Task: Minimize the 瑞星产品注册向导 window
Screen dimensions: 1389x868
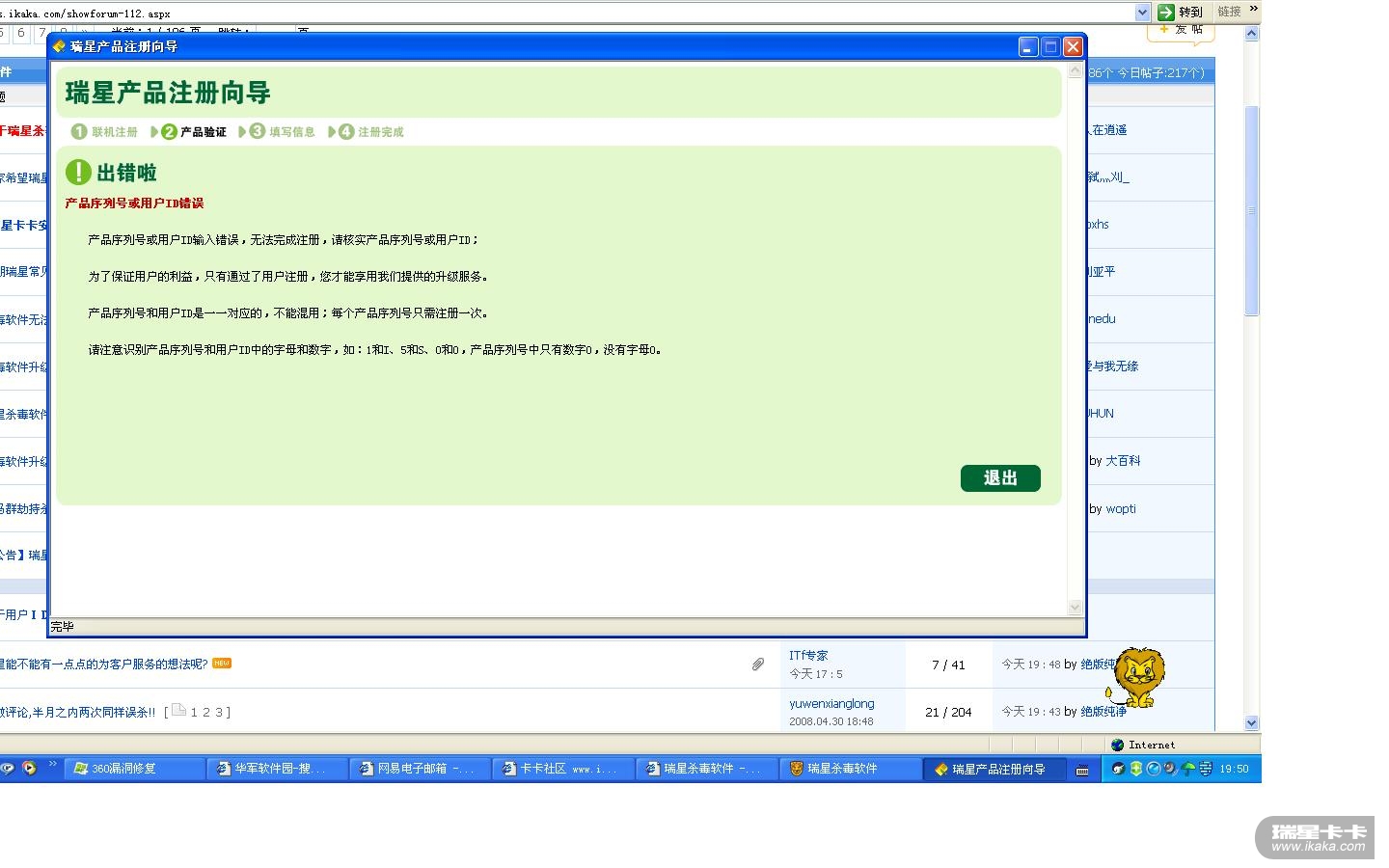Action: 1028,46
